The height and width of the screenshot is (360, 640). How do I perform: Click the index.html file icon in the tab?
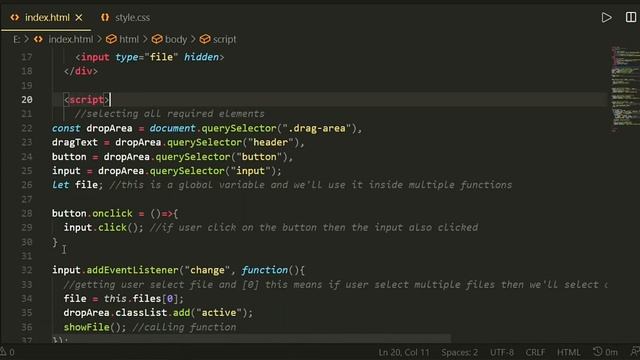15,18
